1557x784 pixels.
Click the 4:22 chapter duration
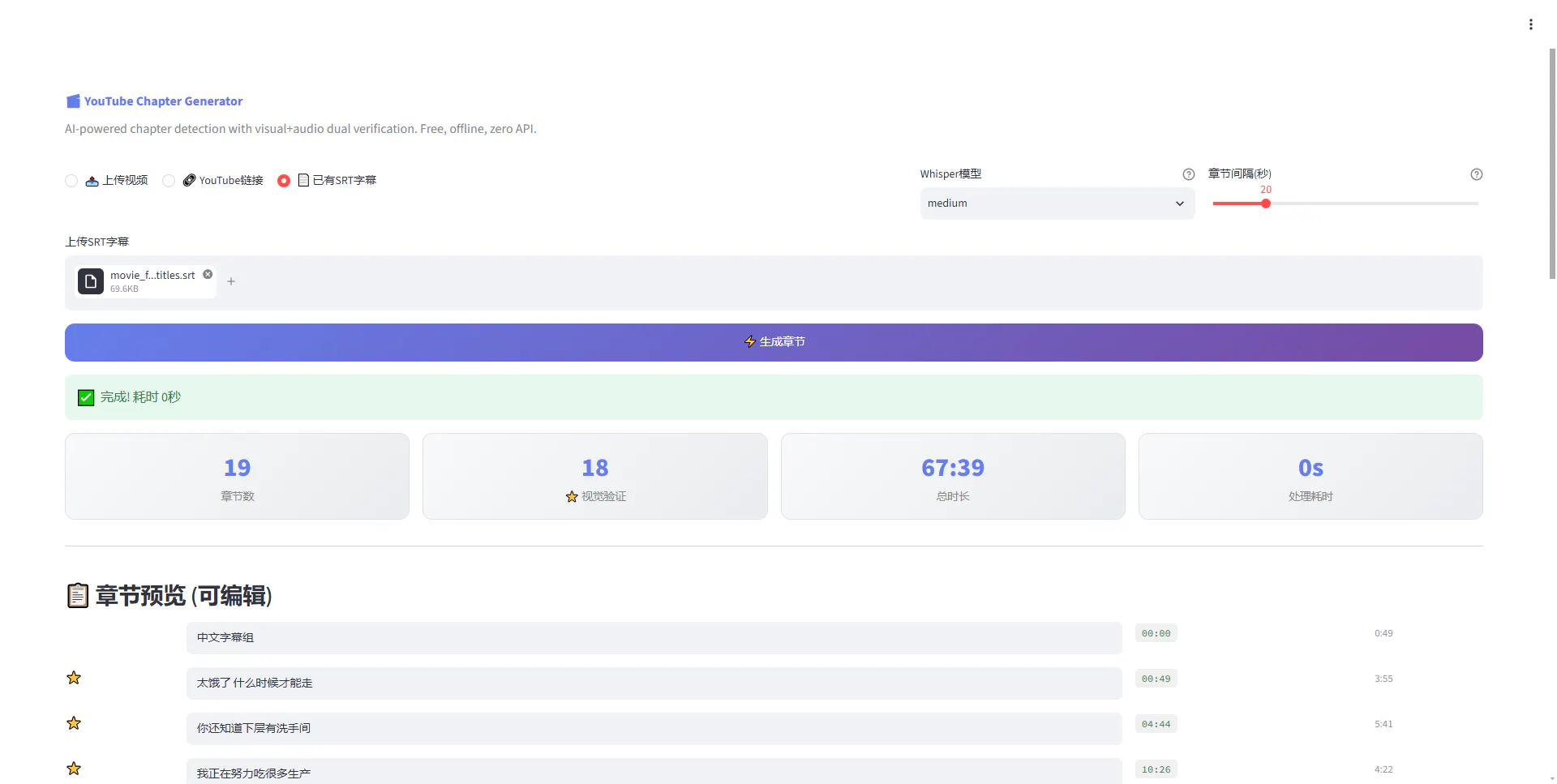pyautogui.click(x=1383, y=769)
